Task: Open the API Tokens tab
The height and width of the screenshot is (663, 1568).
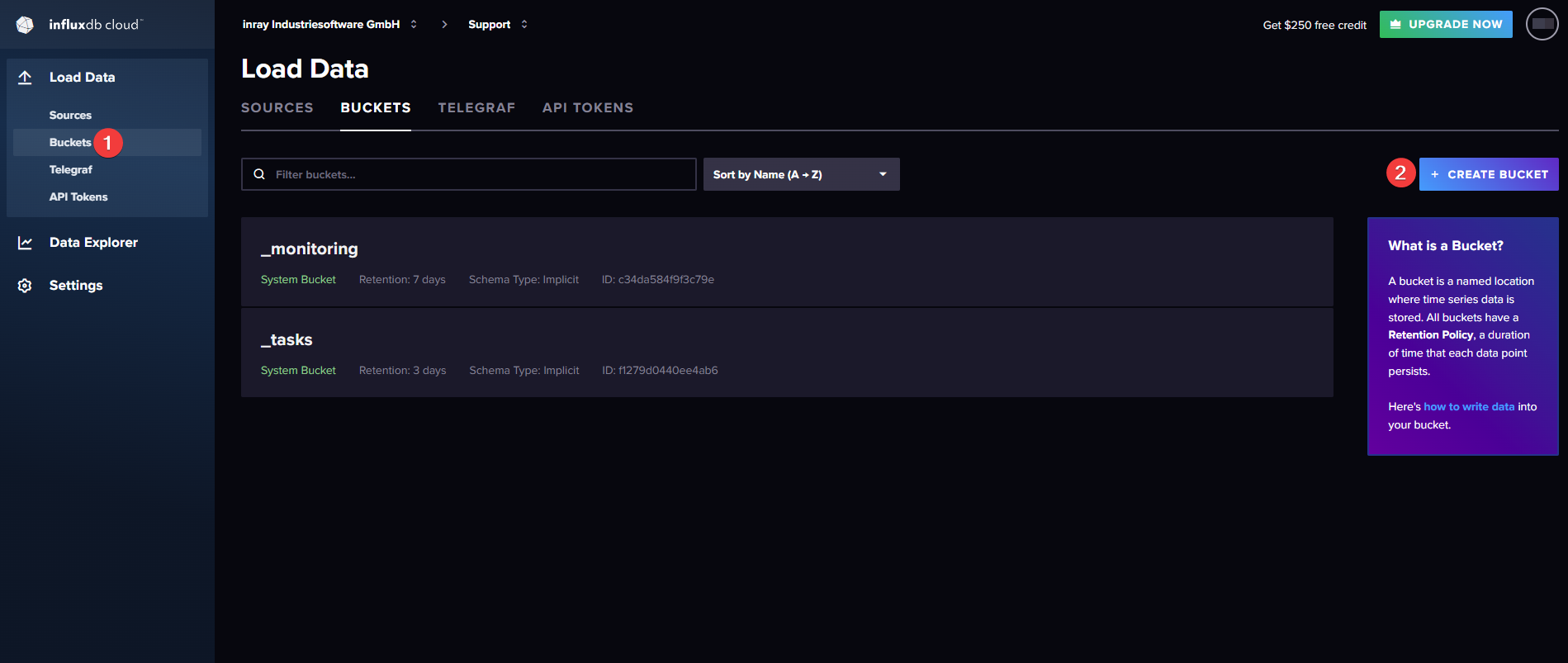Action: [x=588, y=107]
